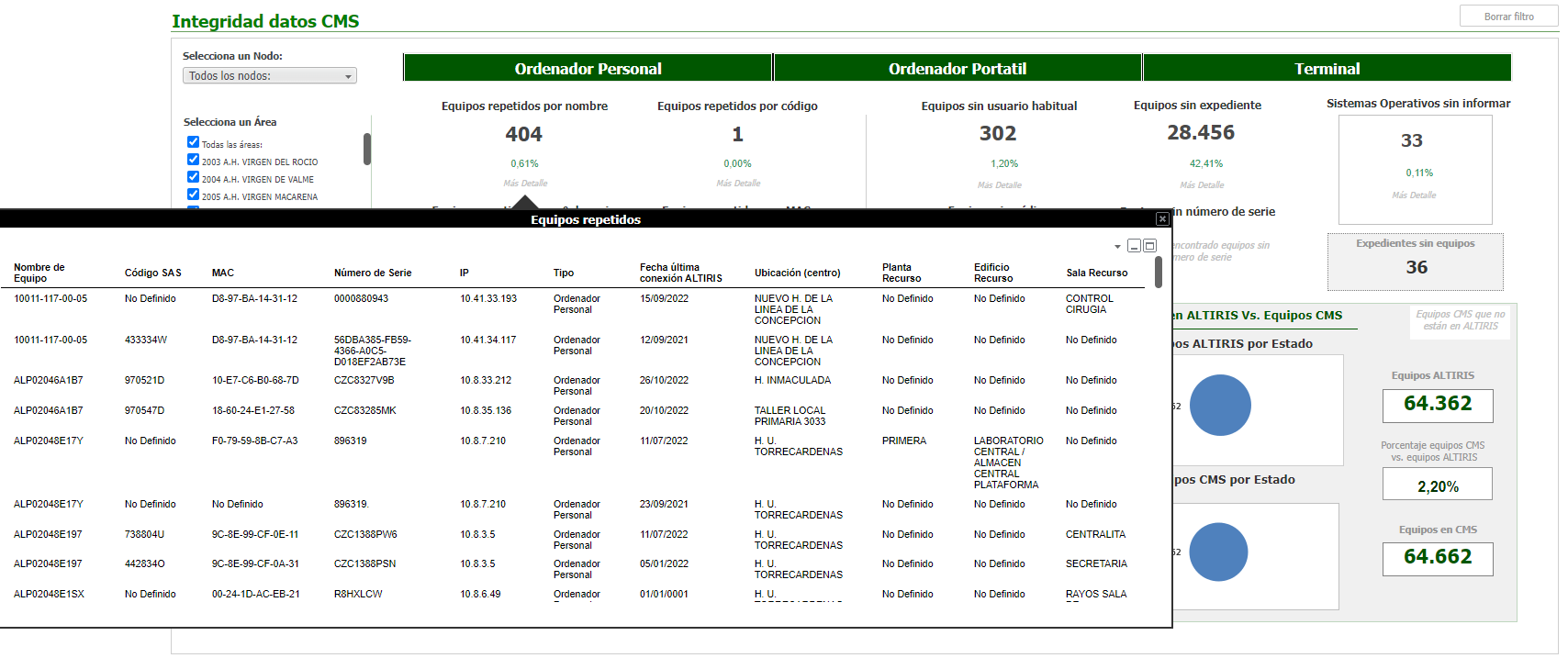
Task: Open Más Detalle under Sistemas Operativos sin informar
Action: pos(1414,195)
